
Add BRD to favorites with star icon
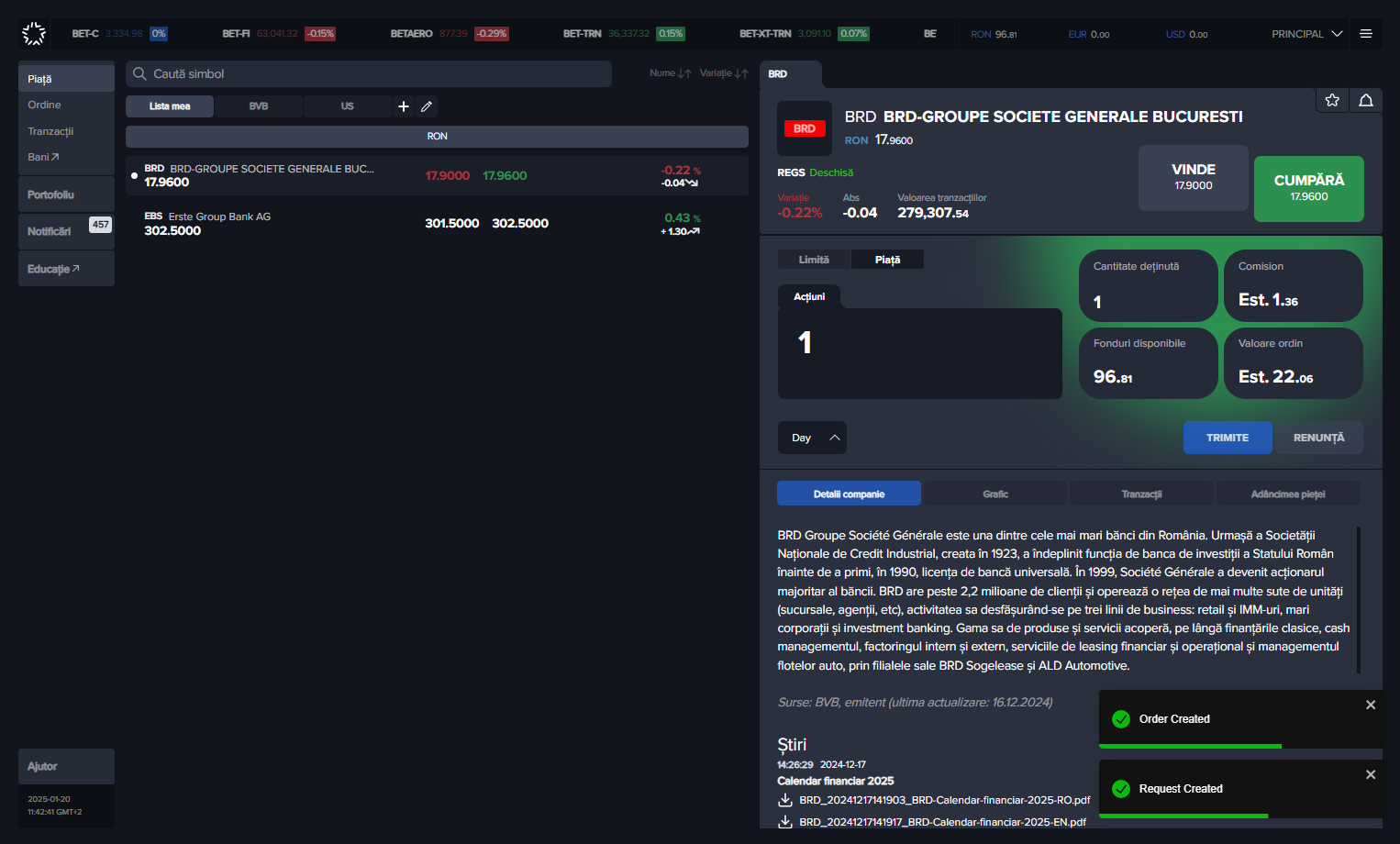[1332, 100]
